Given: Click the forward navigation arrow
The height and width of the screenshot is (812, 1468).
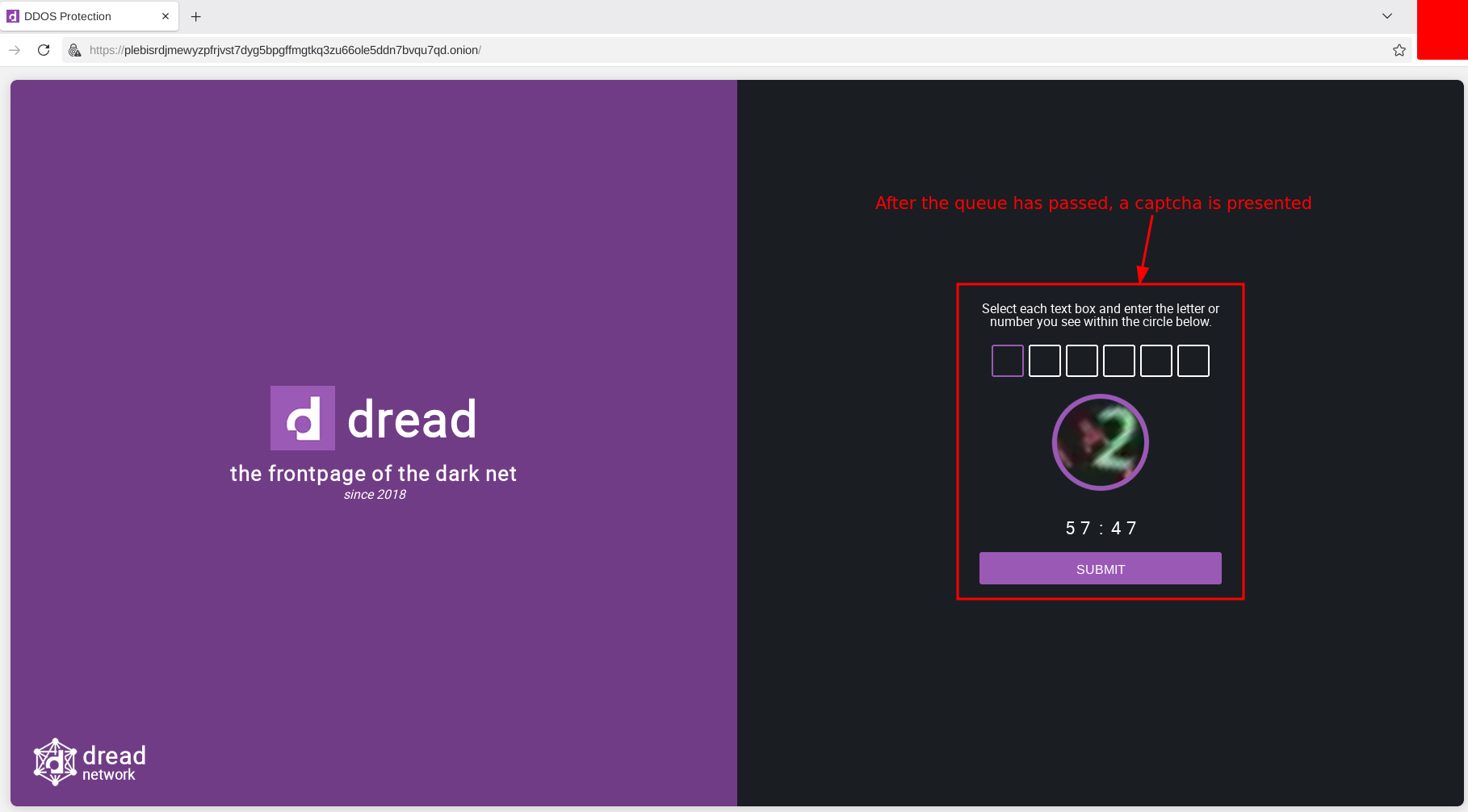Looking at the screenshot, I should tap(15, 50).
